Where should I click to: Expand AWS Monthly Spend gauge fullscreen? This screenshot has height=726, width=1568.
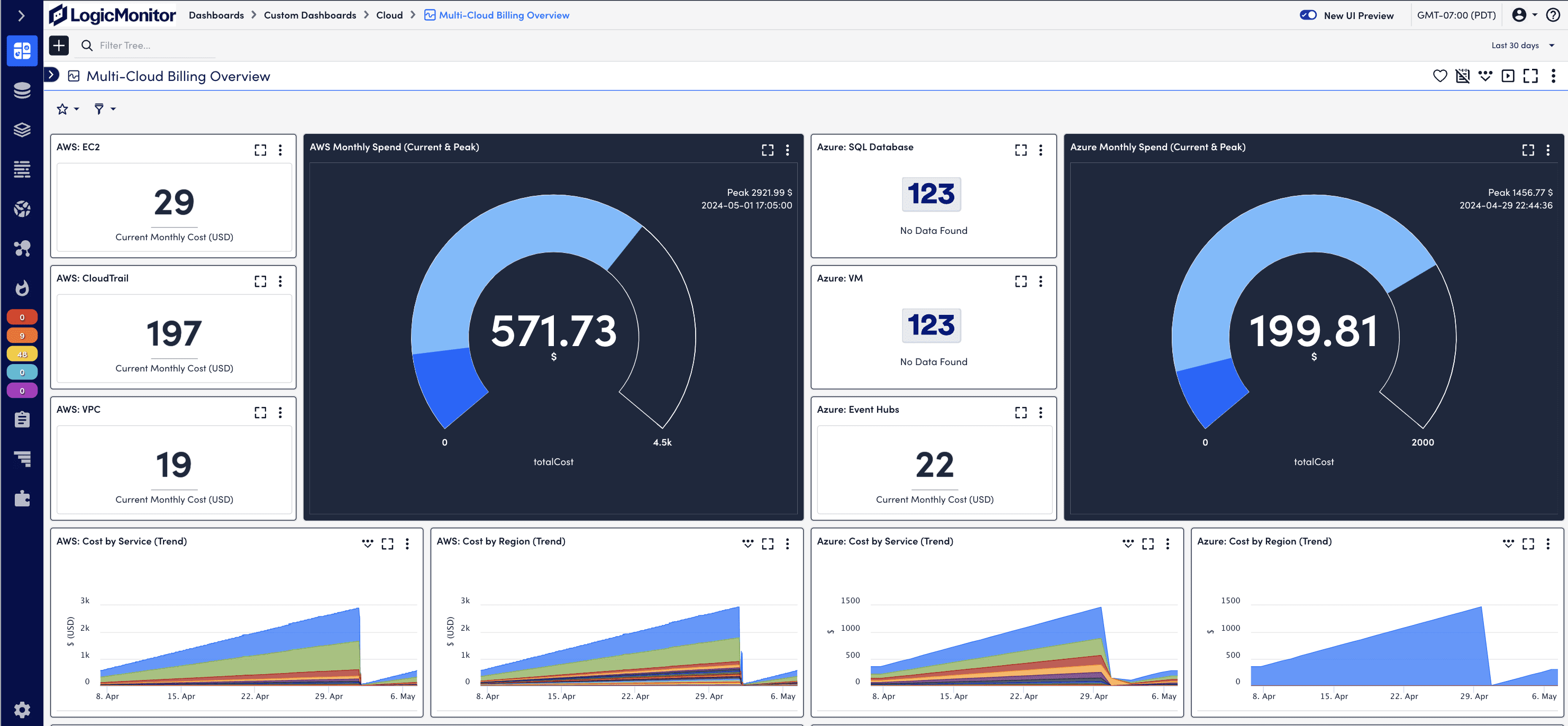point(768,150)
